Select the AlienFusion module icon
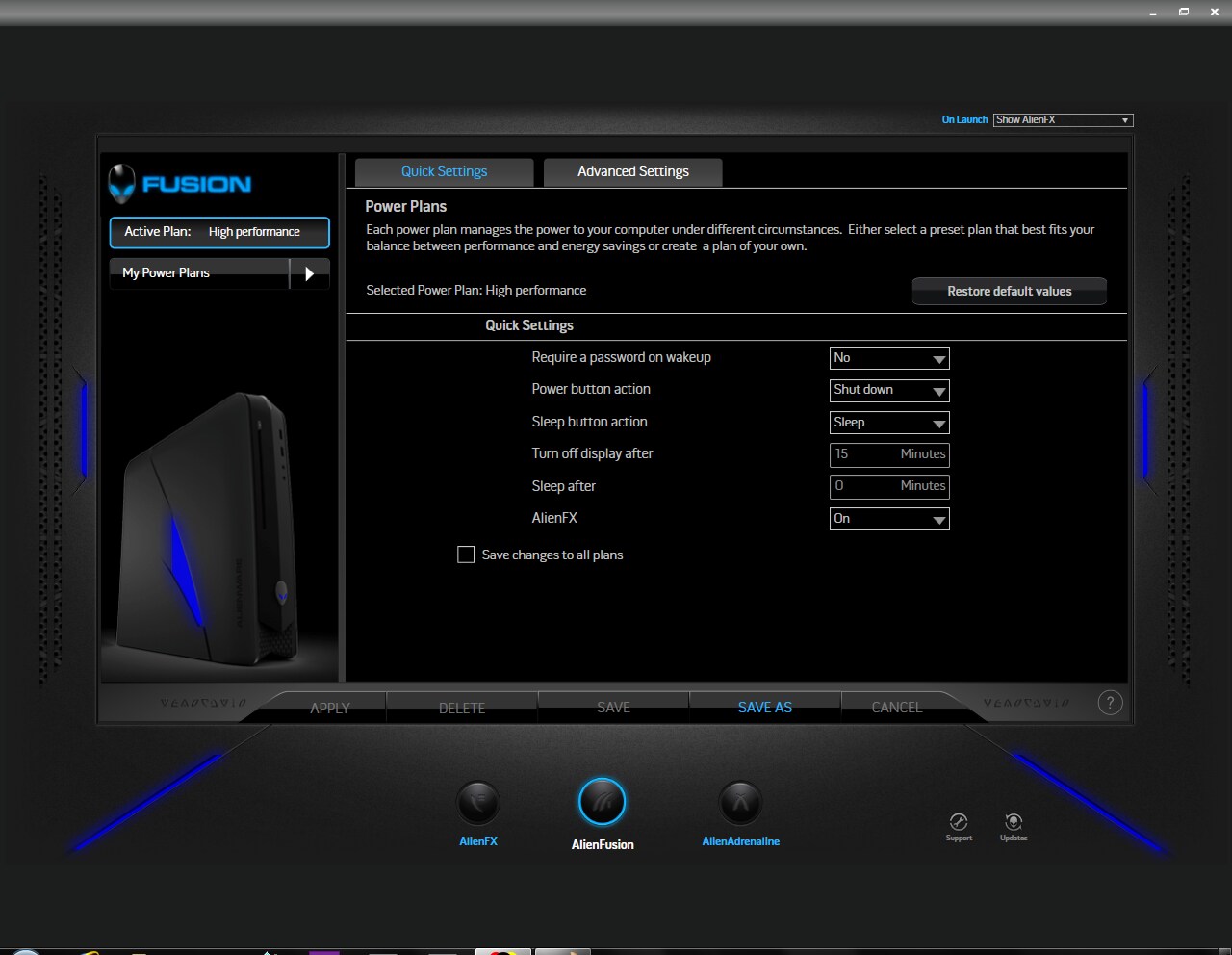This screenshot has height=955, width=1232. (x=603, y=802)
